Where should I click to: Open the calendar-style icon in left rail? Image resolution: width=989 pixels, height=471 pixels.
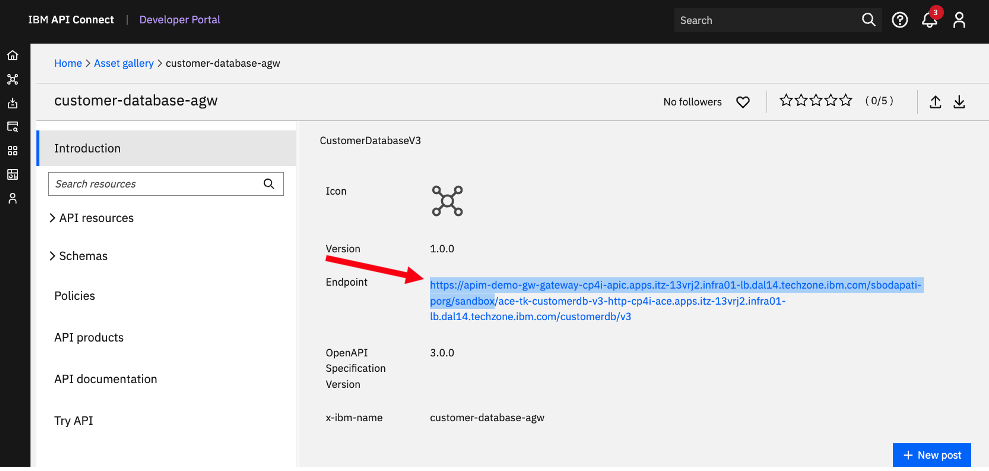coord(13,175)
